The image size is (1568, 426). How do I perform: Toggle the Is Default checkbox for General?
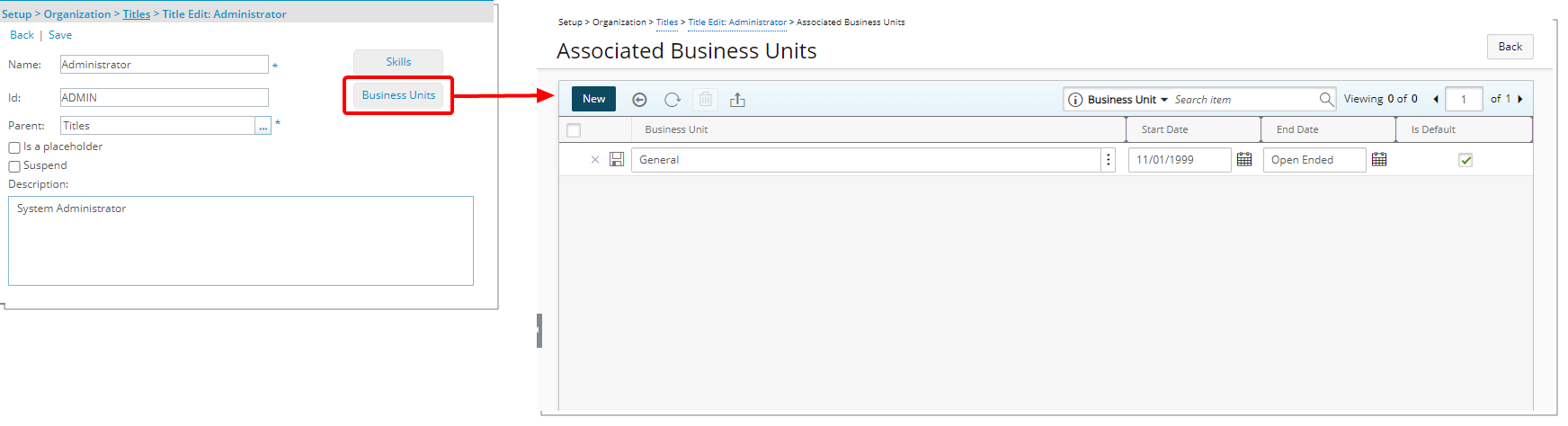(1466, 160)
